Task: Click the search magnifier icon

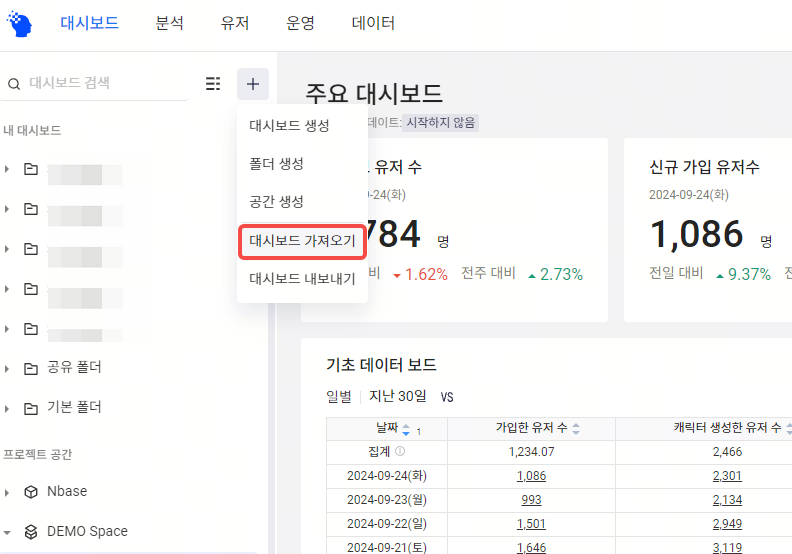Action: tap(14, 84)
